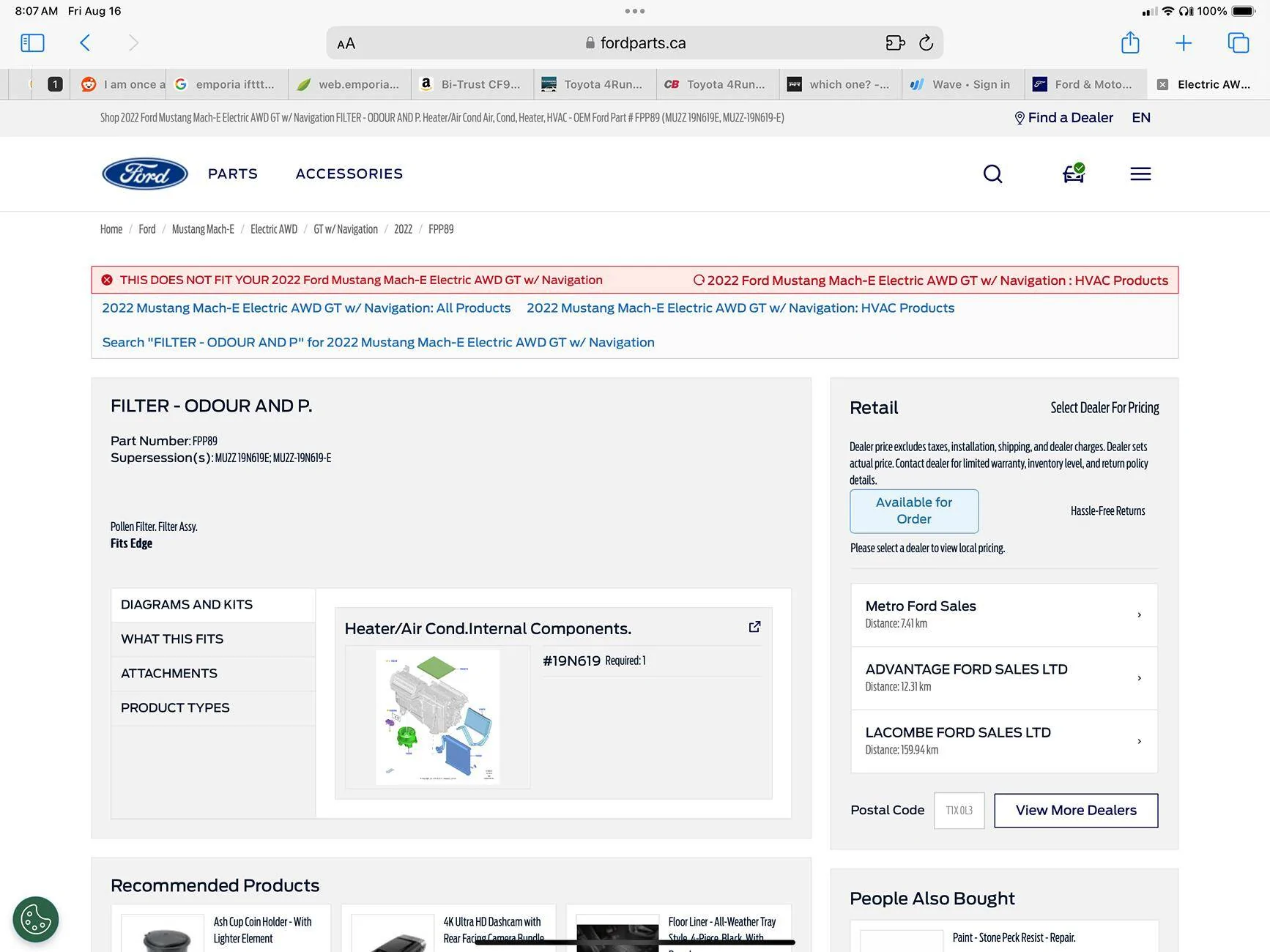
Task: Switch to the 'which one?' tab
Action: click(840, 84)
